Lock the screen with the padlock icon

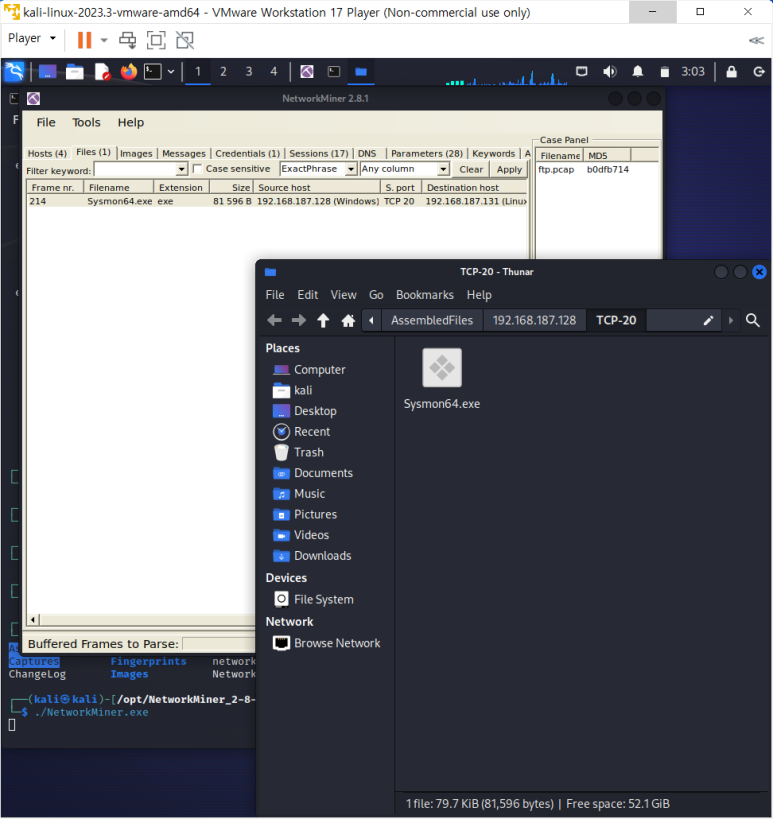pos(731,72)
